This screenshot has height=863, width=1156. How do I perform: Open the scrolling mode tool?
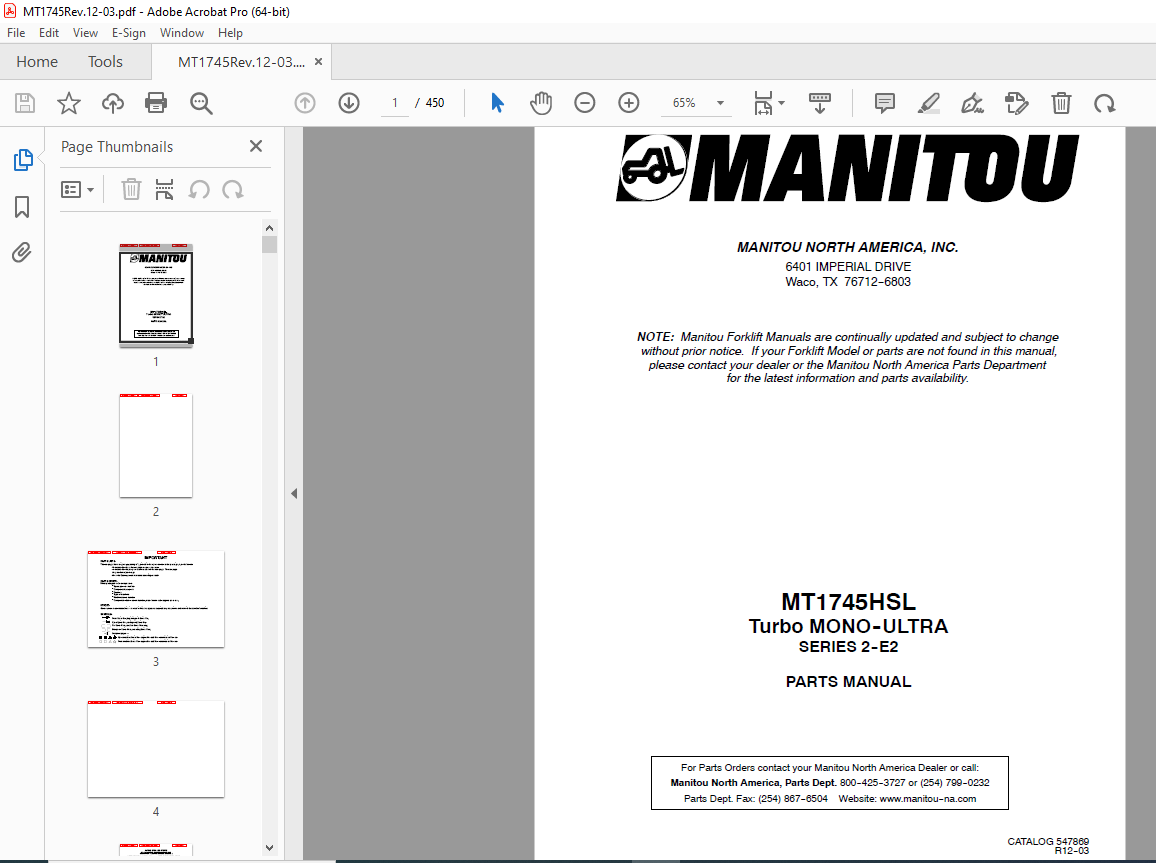coord(820,103)
